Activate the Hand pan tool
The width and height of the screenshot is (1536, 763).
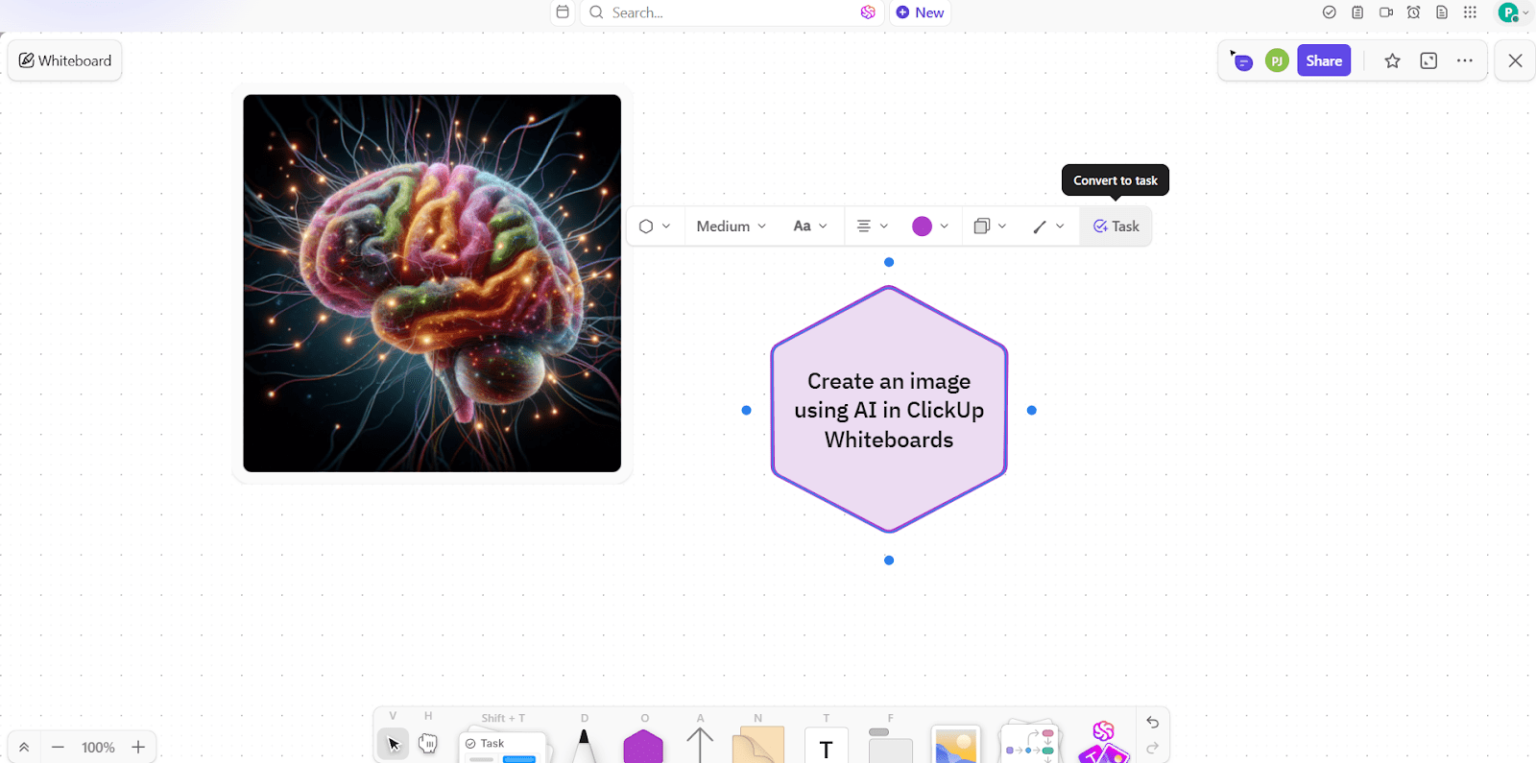(x=428, y=743)
